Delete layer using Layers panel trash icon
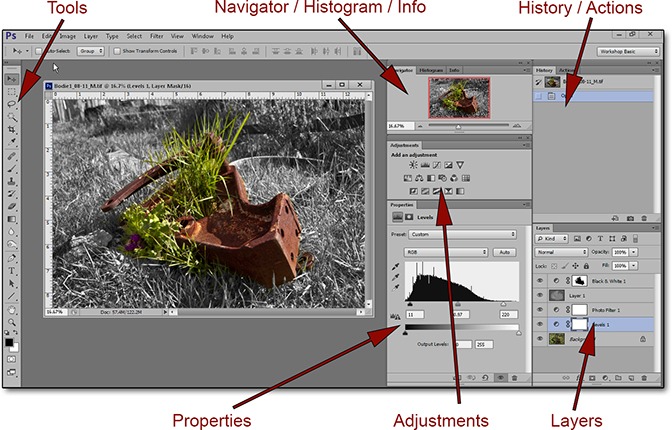Viewport: 672px width, 430px height. pos(644,378)
